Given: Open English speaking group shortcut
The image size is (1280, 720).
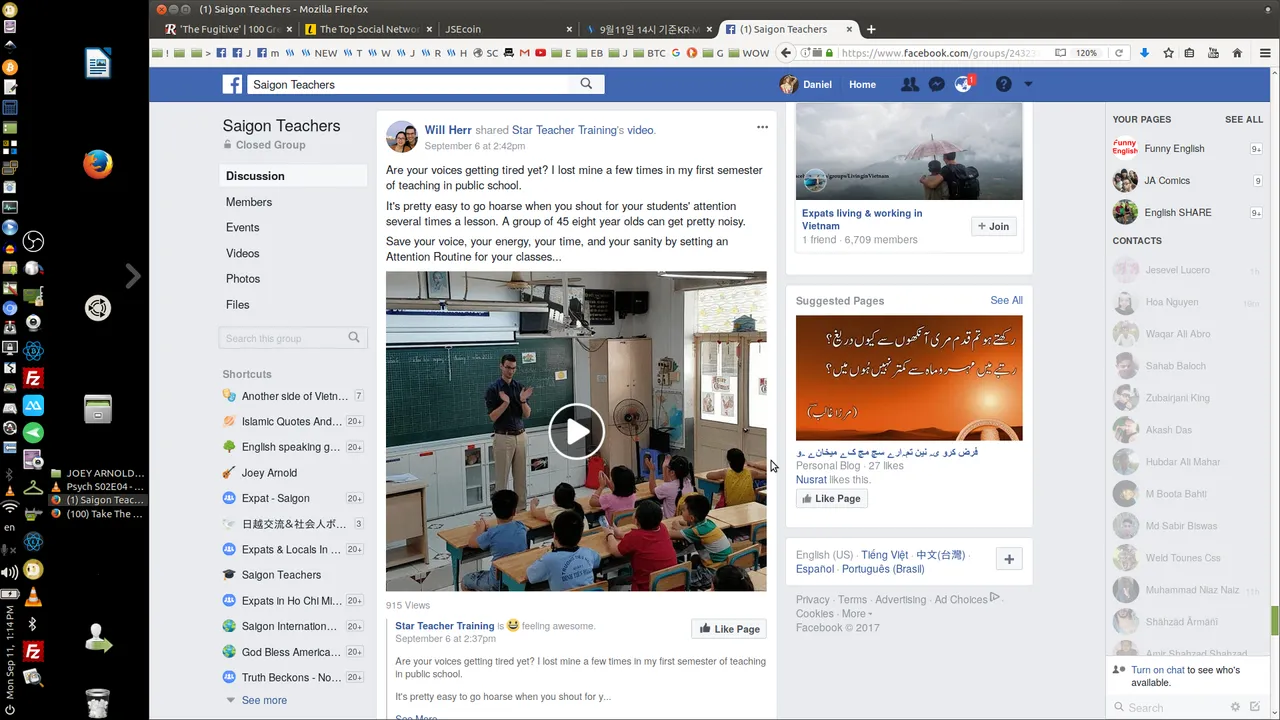Looking at the screenshot, I should point(293,447).
